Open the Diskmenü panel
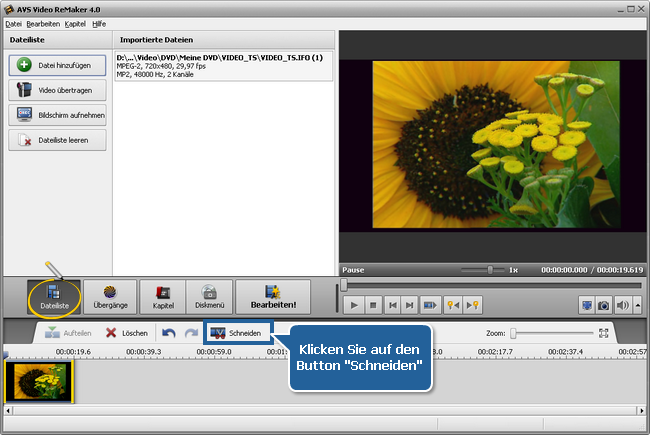650x435 pixels. pyautogui.click(x=209, y=297)
